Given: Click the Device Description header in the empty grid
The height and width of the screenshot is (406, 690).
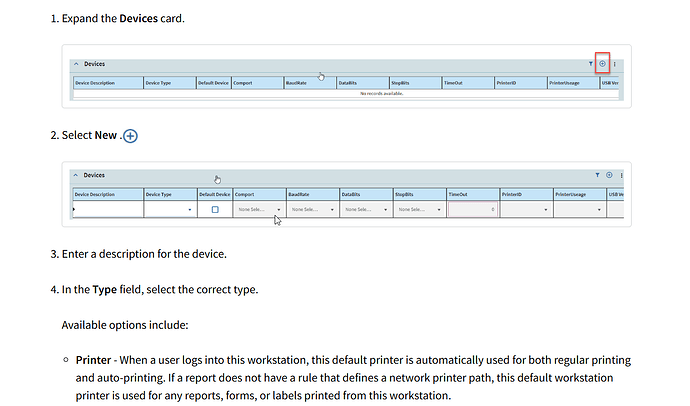Looking at the screenshot, I should pos(108,83).
